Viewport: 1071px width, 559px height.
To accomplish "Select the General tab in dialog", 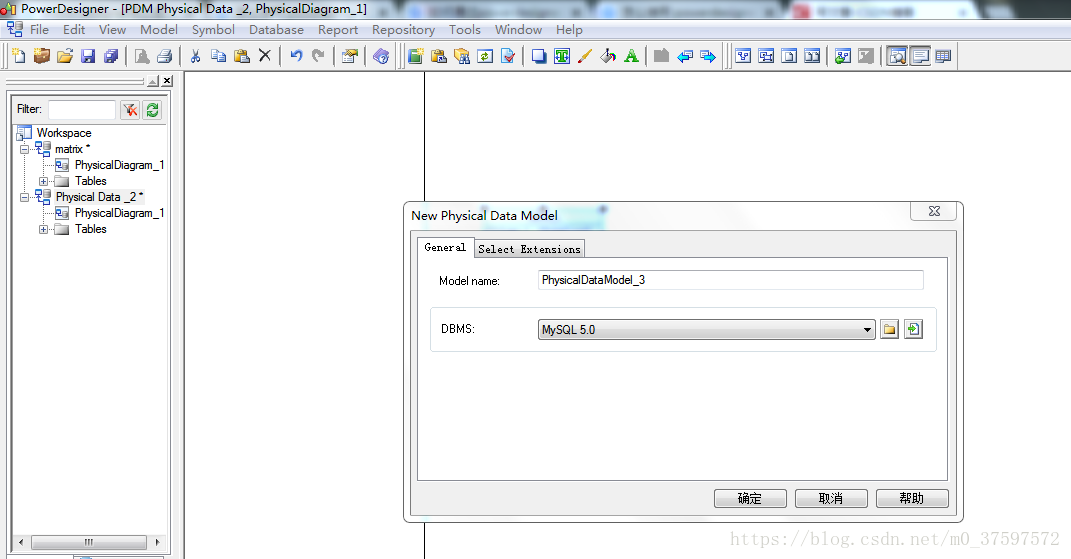I will tap(445, 247).
